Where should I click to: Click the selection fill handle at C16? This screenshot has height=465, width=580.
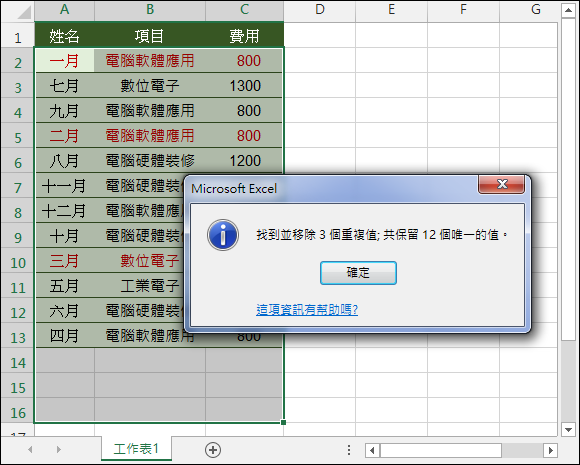283,422
